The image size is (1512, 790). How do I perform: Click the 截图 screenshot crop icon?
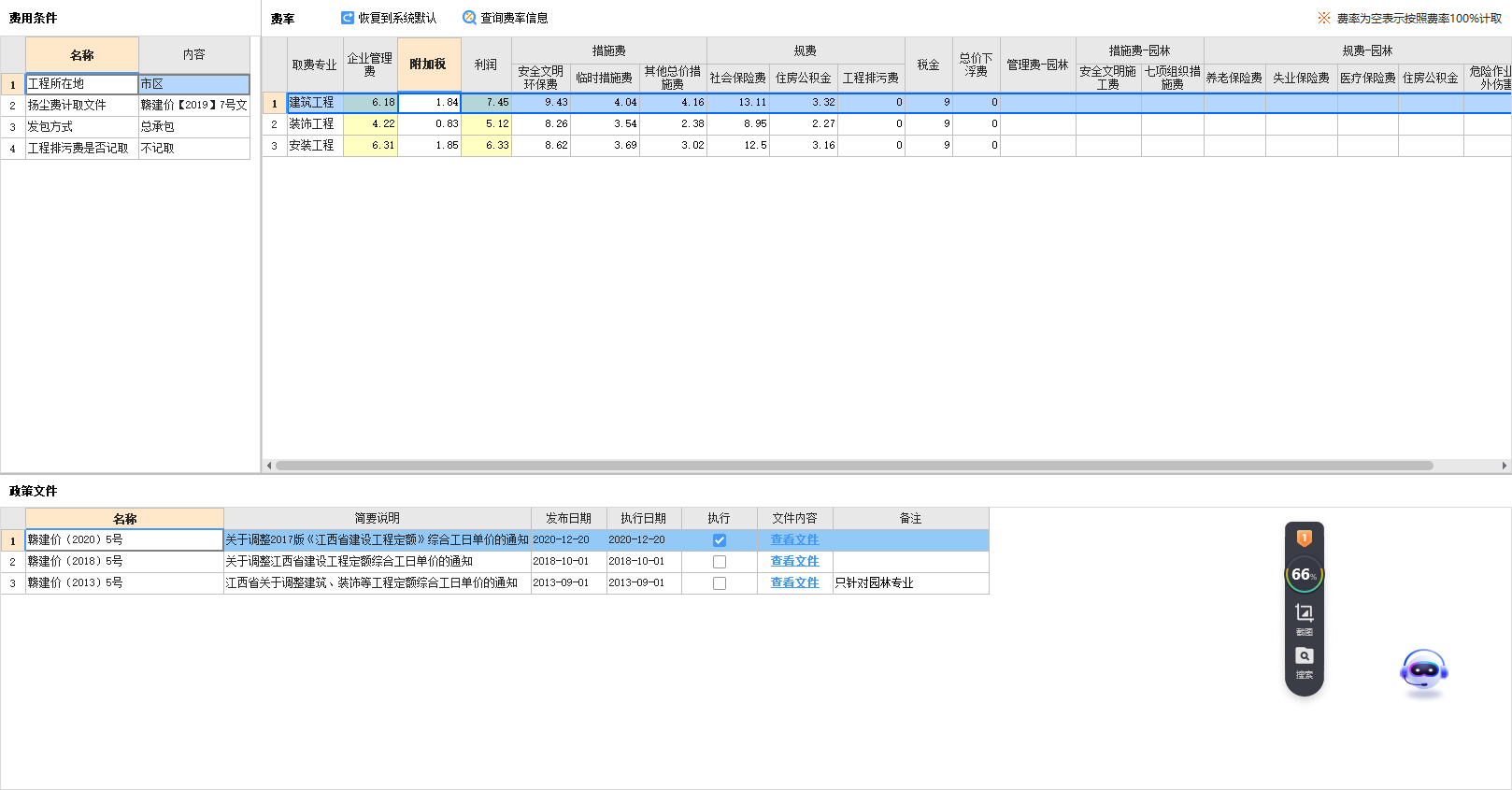coord(1305,618)
